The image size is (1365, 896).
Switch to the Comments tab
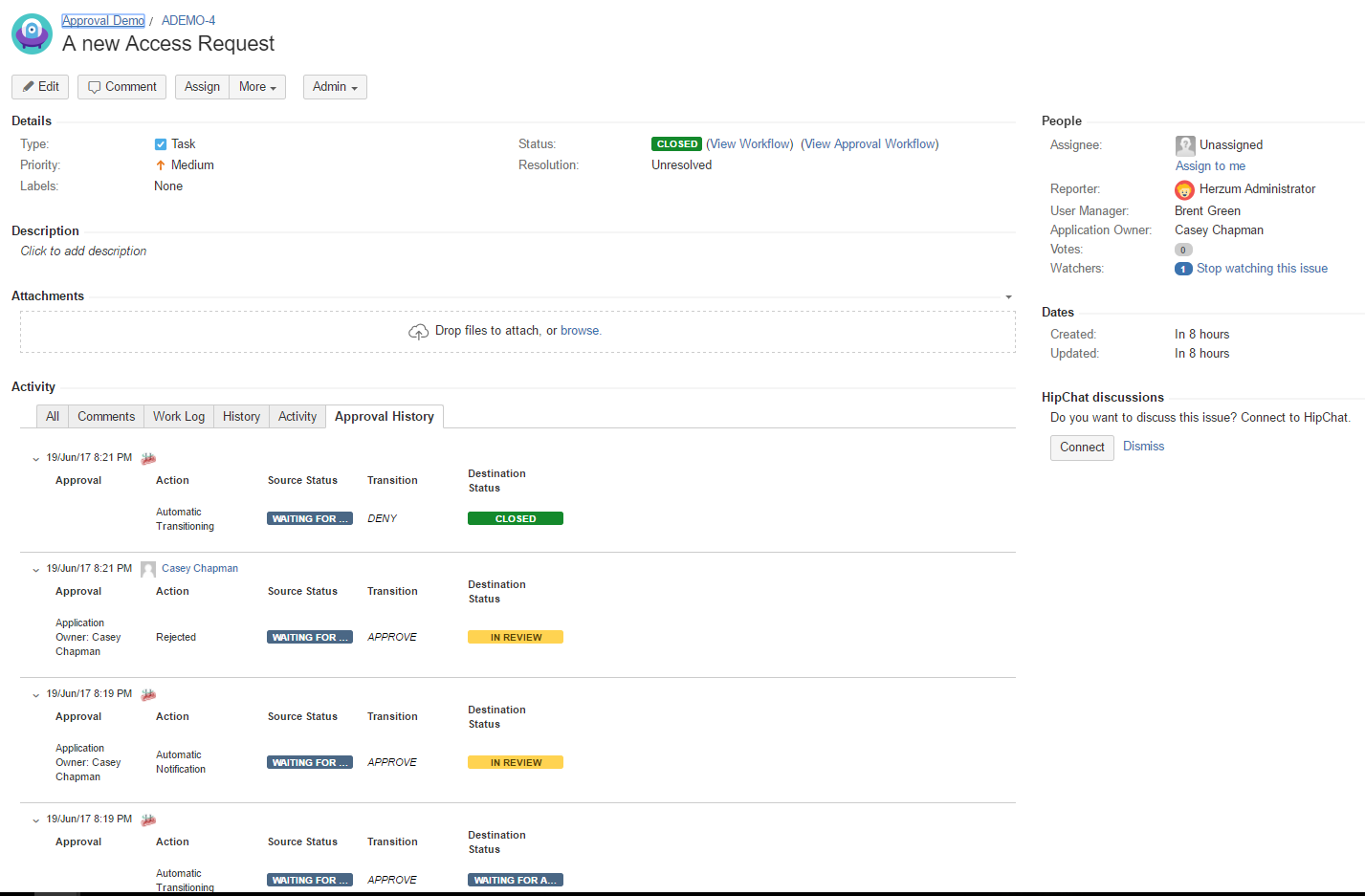(x=106, y=417)
